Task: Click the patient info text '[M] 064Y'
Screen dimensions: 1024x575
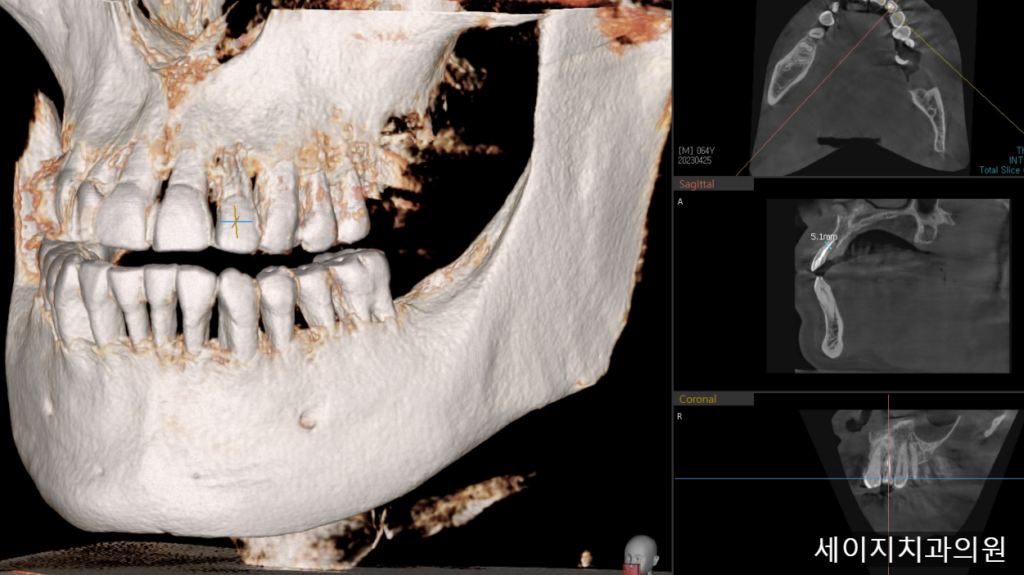Action: pyautogui.click(x=696, y=151)
